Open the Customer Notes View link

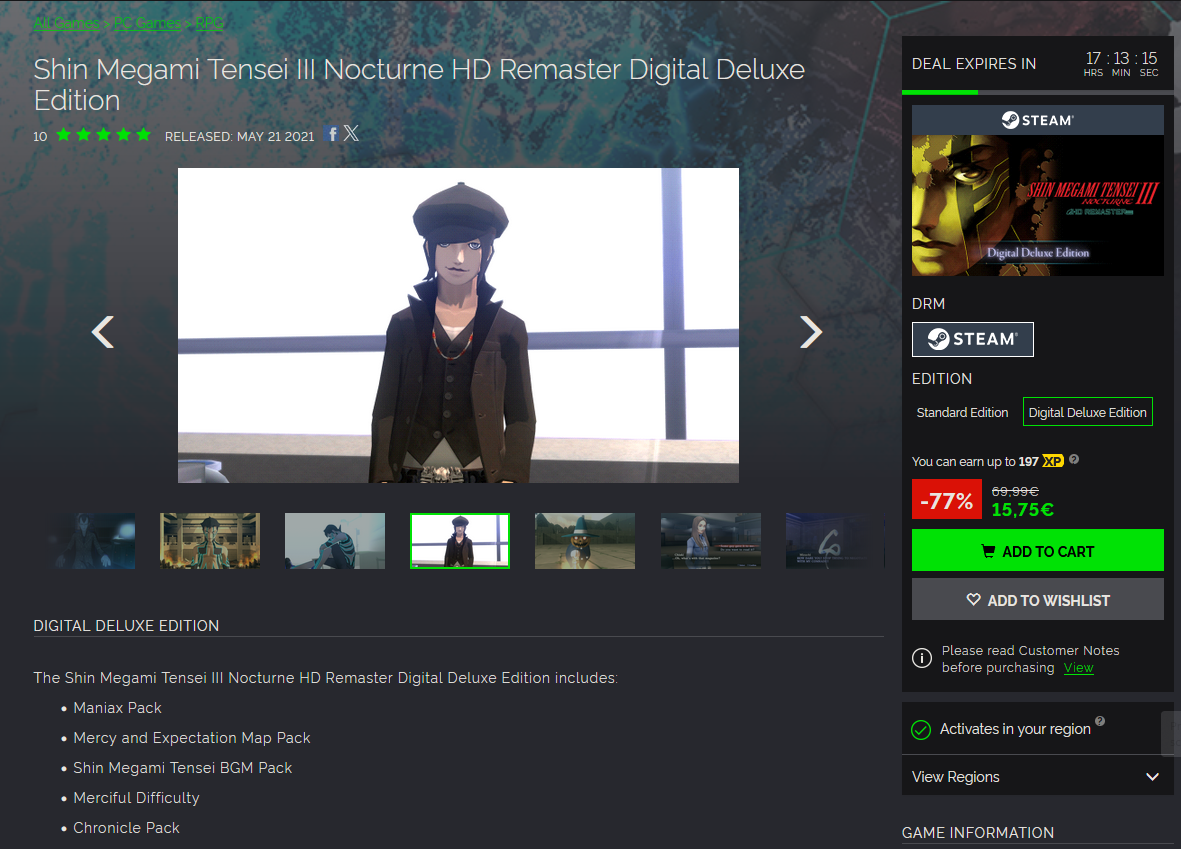coord(1079,667)
